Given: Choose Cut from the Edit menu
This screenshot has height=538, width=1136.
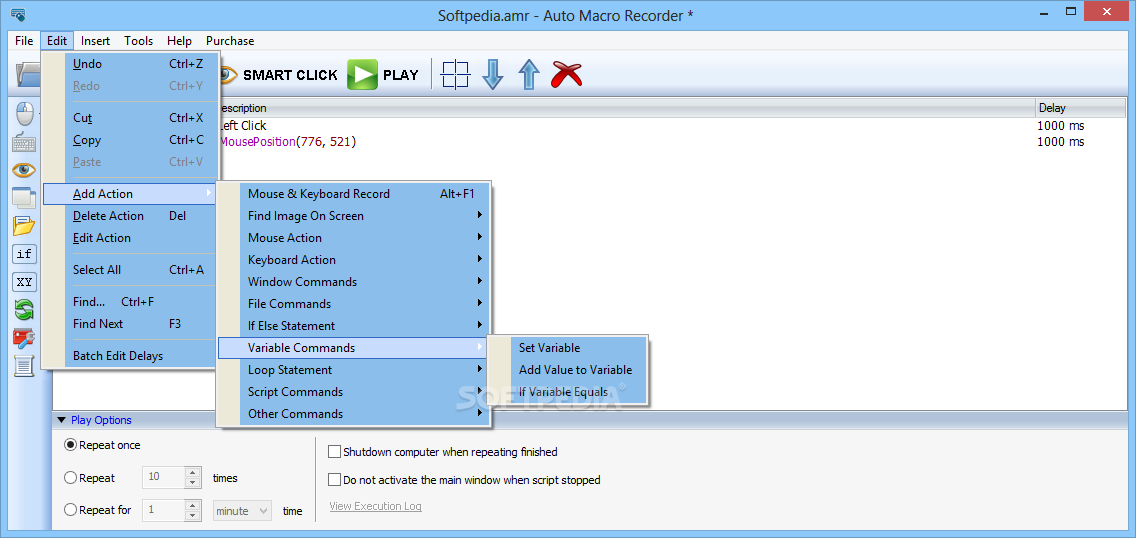Looking at the screenshot, I should (130, 117).
